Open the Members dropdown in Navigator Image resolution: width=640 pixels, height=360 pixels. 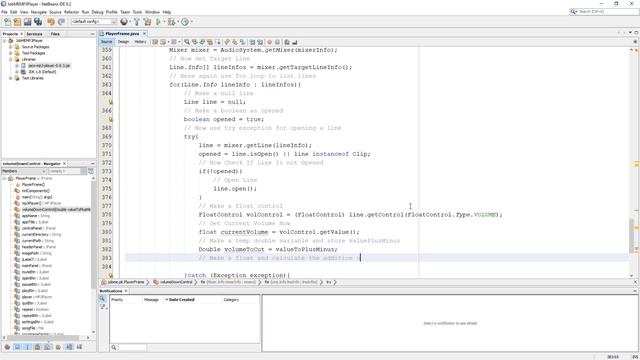point(24,171)
